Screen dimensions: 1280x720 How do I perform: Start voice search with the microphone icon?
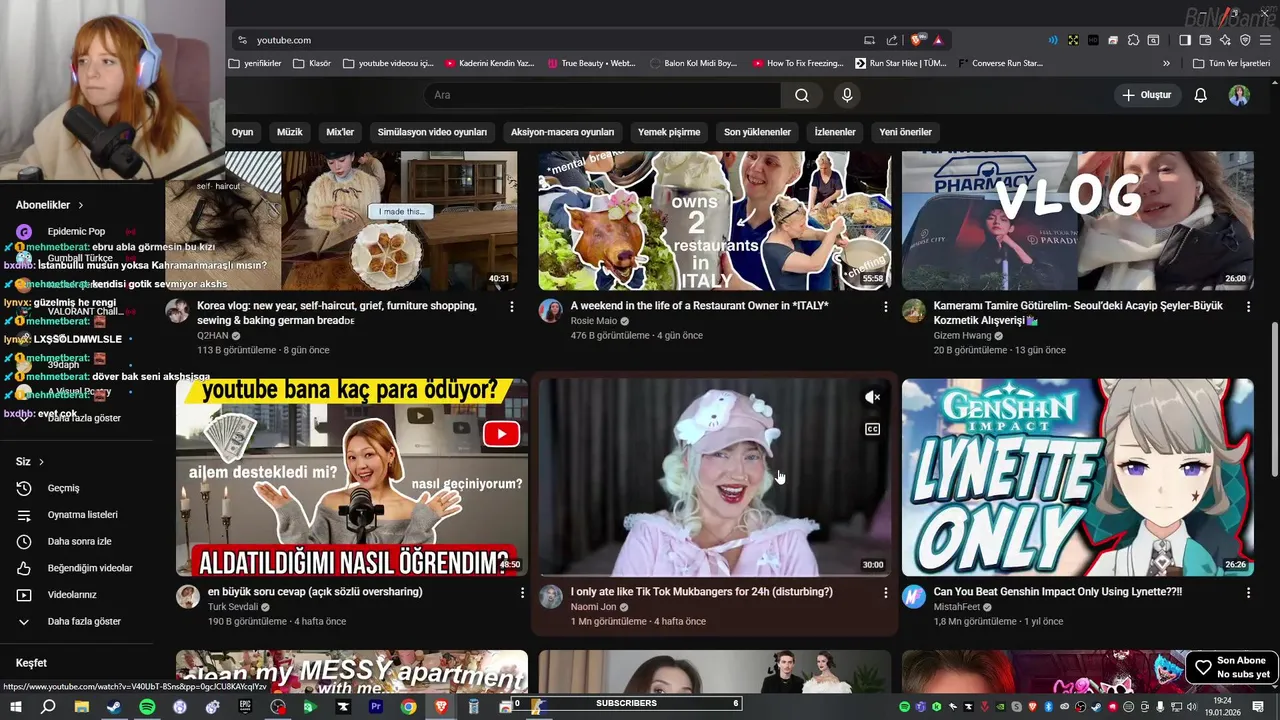click(x=847, y=95)
